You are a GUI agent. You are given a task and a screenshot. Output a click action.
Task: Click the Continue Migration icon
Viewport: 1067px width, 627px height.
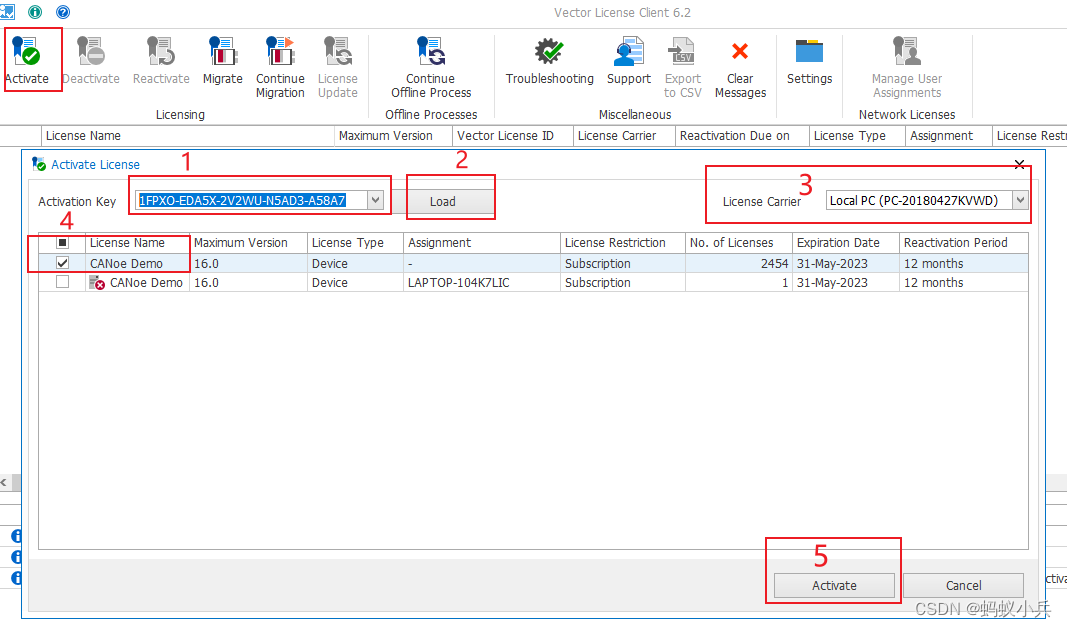tap(280, 51)
